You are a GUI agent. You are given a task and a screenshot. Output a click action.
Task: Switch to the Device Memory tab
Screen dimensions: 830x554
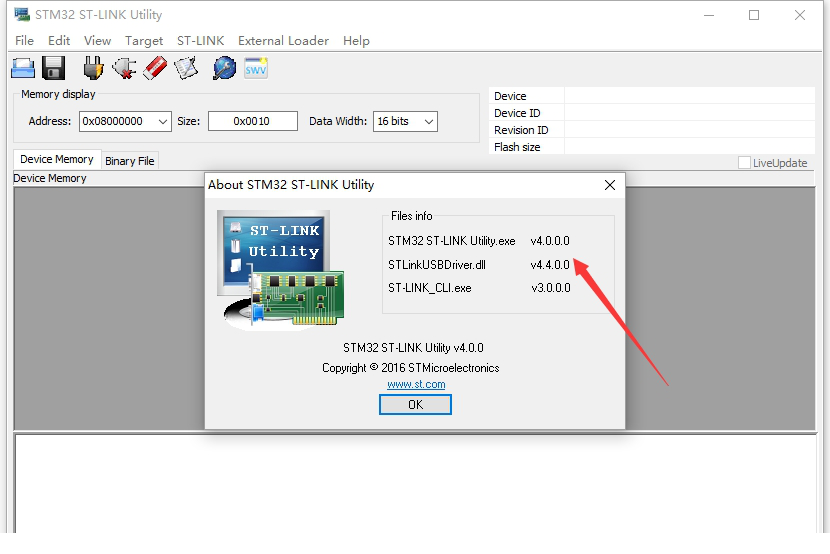57,159
